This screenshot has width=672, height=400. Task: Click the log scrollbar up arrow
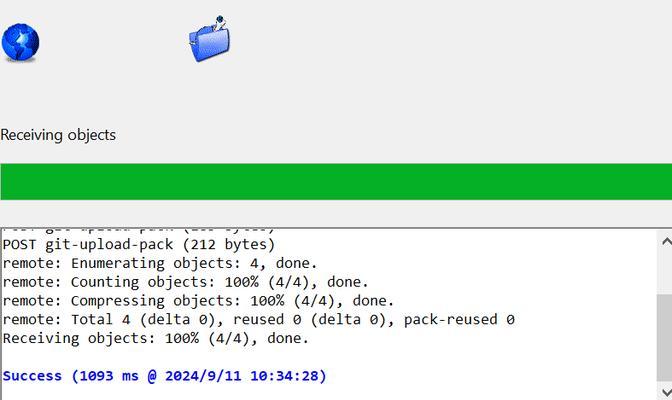(666, 241)
